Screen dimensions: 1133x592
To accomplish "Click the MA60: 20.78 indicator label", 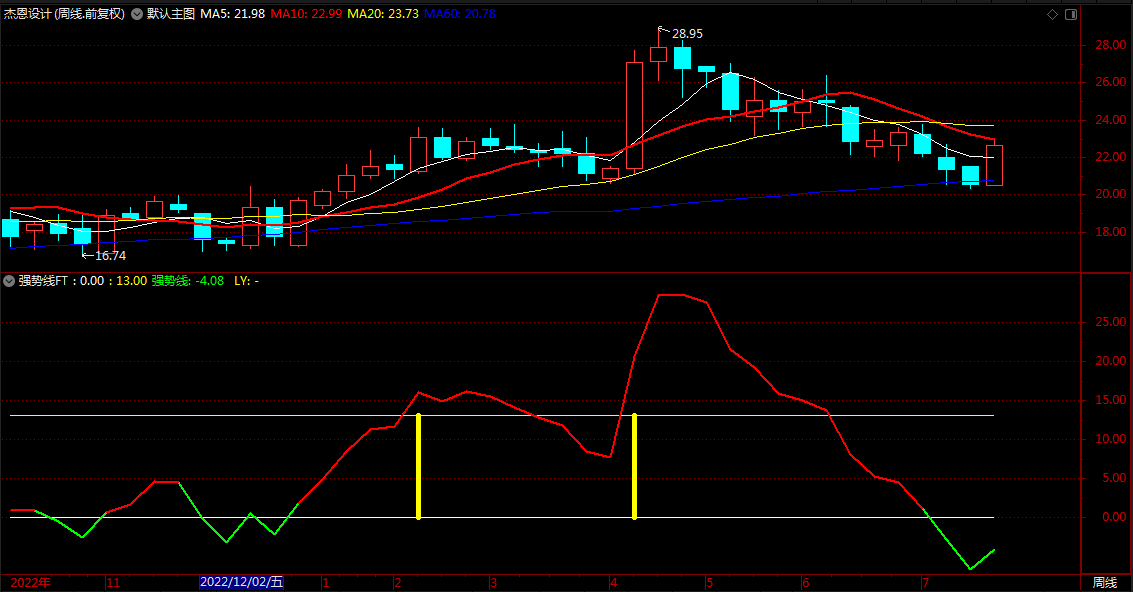I will 460,14.
